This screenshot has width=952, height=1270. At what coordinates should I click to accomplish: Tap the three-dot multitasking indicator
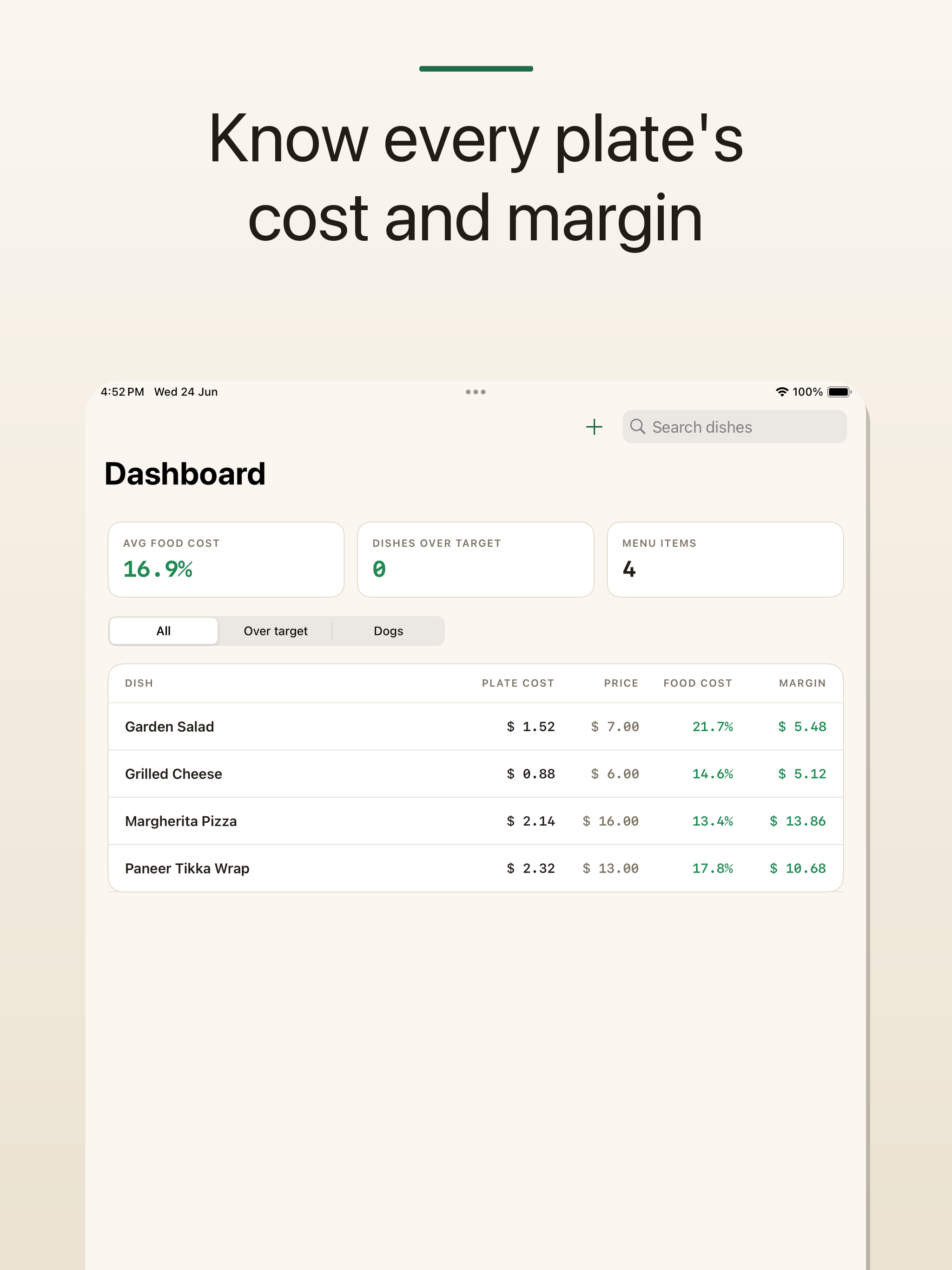point(476,391)
